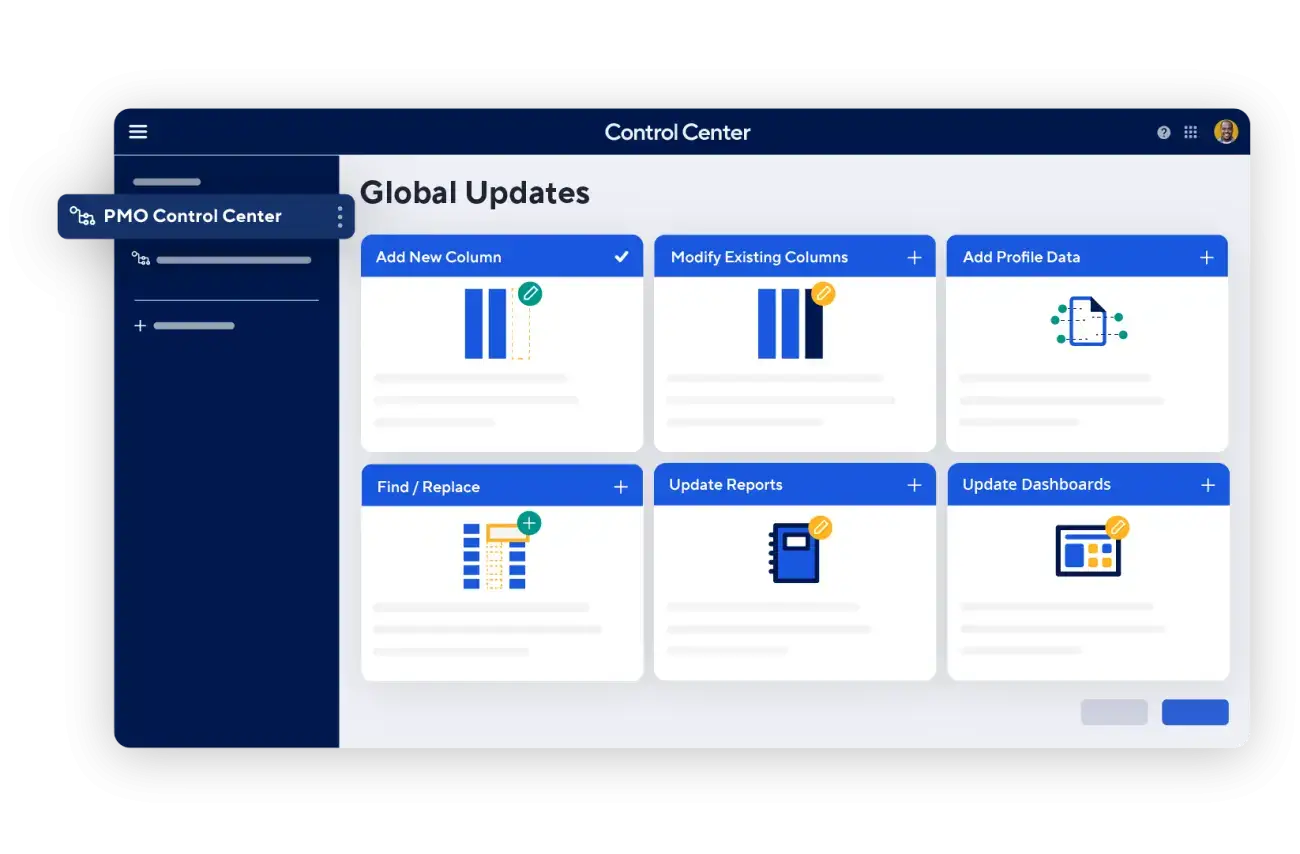Select the Add Profile Data header
The image size is (1300, 854).
point(1087,257)
